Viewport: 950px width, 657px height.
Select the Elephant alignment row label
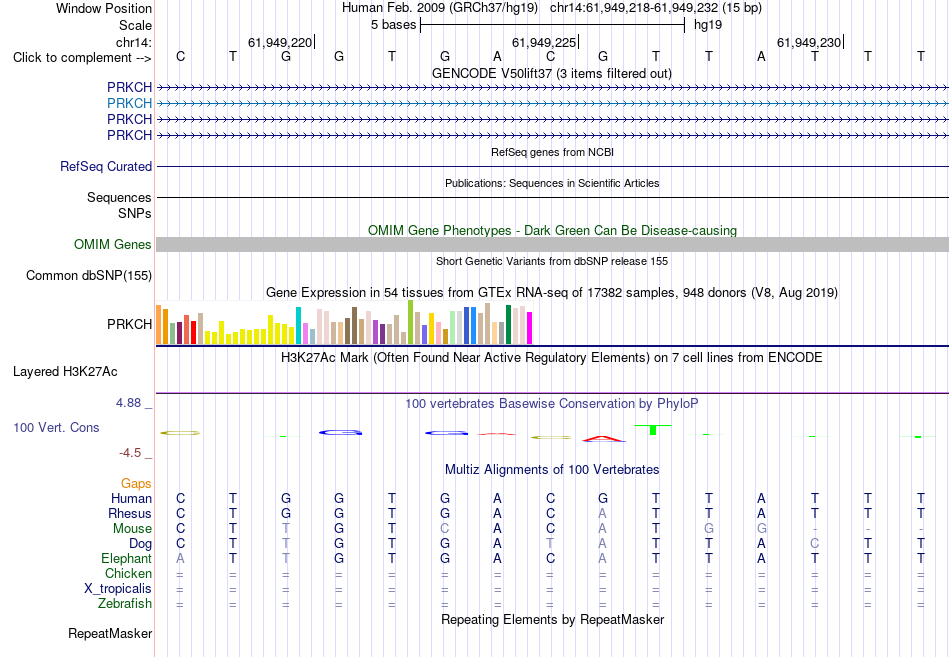pos(126,558)
